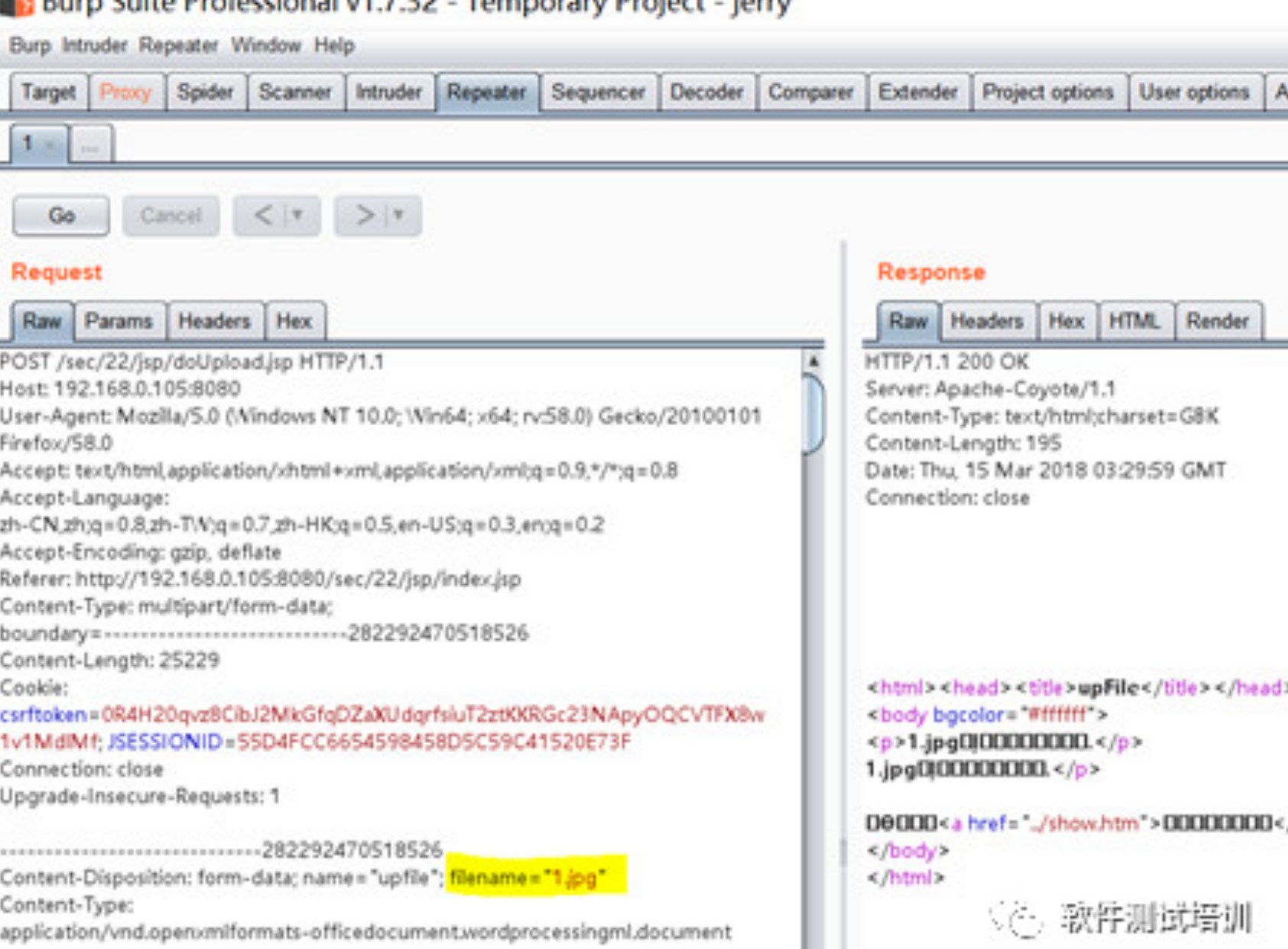Click the Content-Length: 25229 line
Viewport: 1288px width, 949px height.
[110, 661]
